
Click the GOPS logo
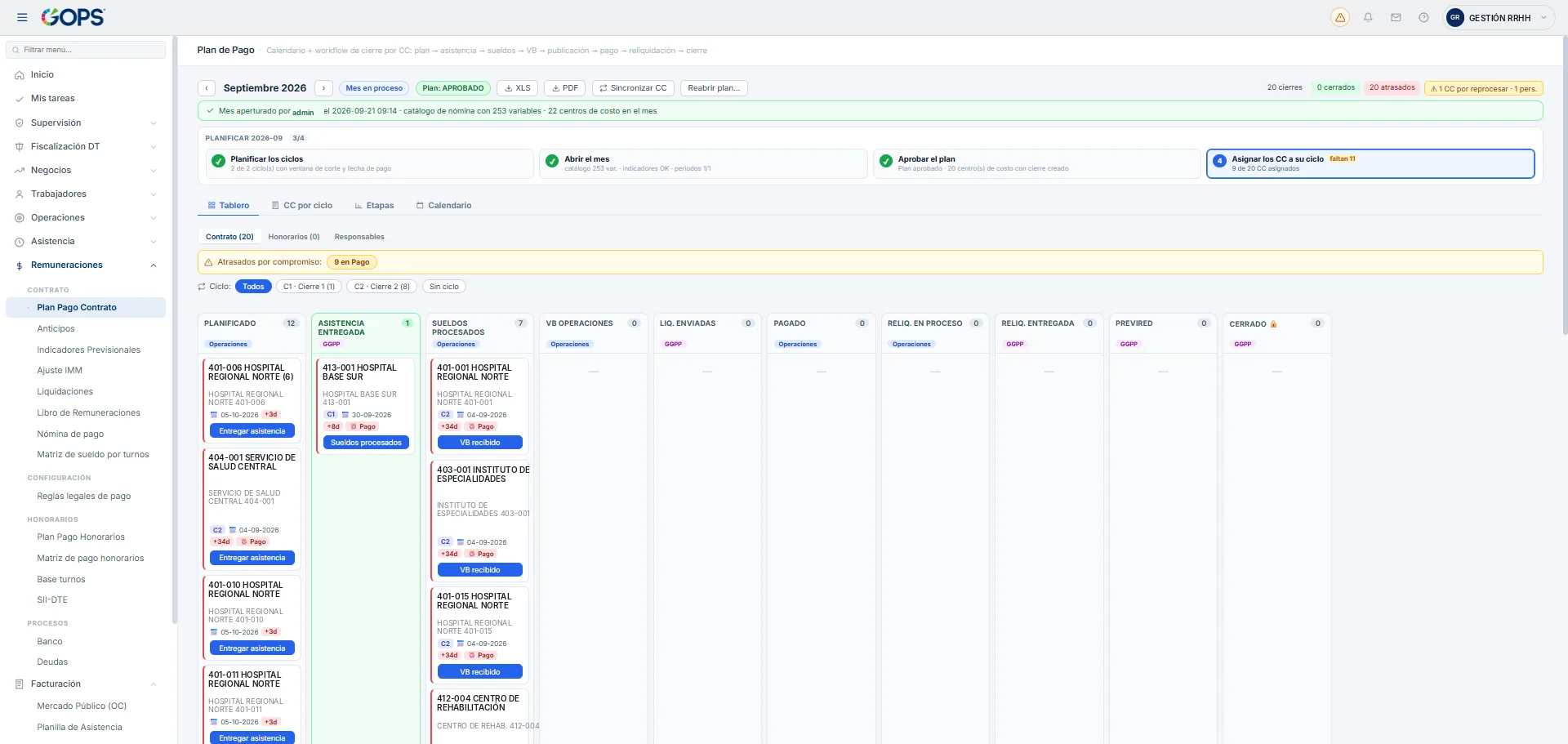(x=73, y=17)
